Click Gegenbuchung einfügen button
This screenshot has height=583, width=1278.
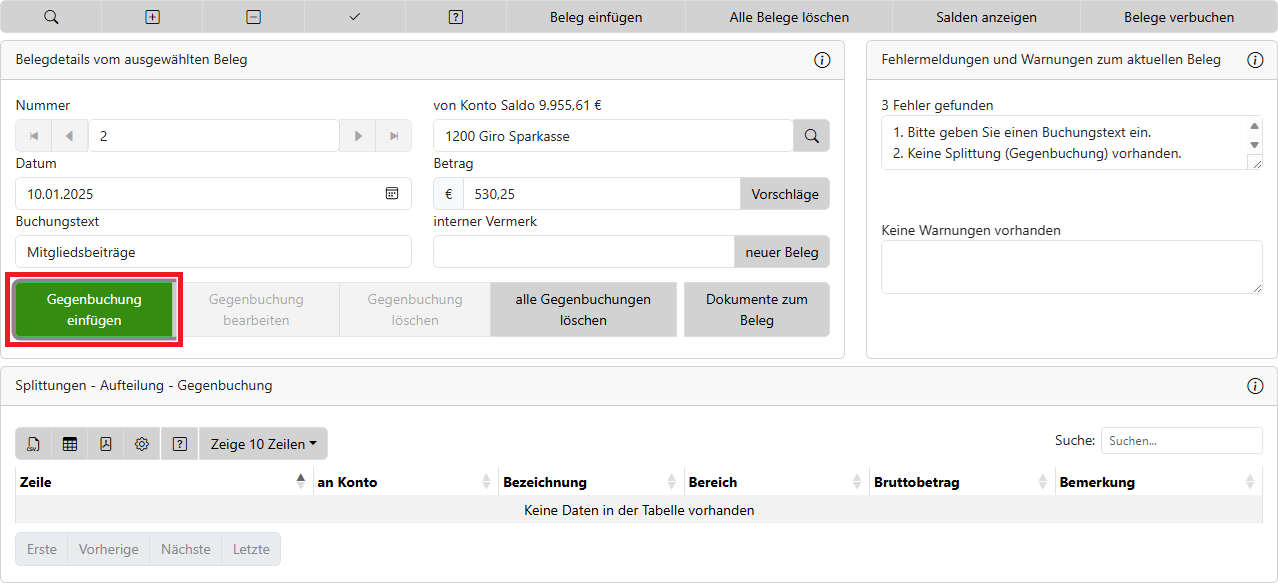pyautogui.click(x=94, y=310)
